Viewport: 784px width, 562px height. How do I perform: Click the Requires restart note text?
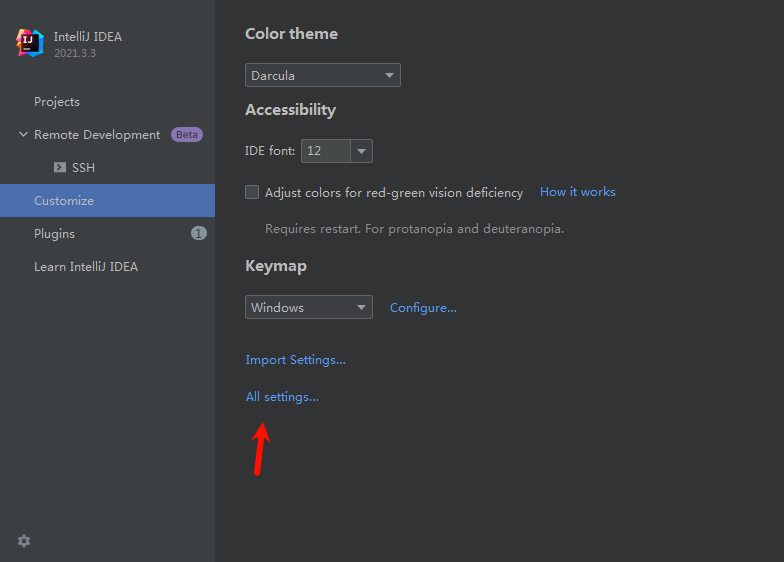pyautogui.click(x=414, y=228)
